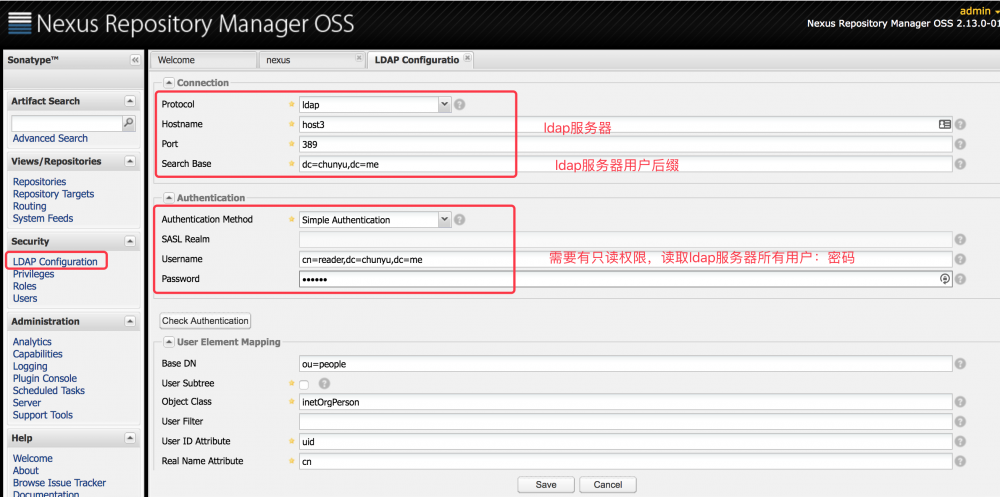Collapse the Artifact Search panel
This screenshot has height=497, width=1000.
130,101
